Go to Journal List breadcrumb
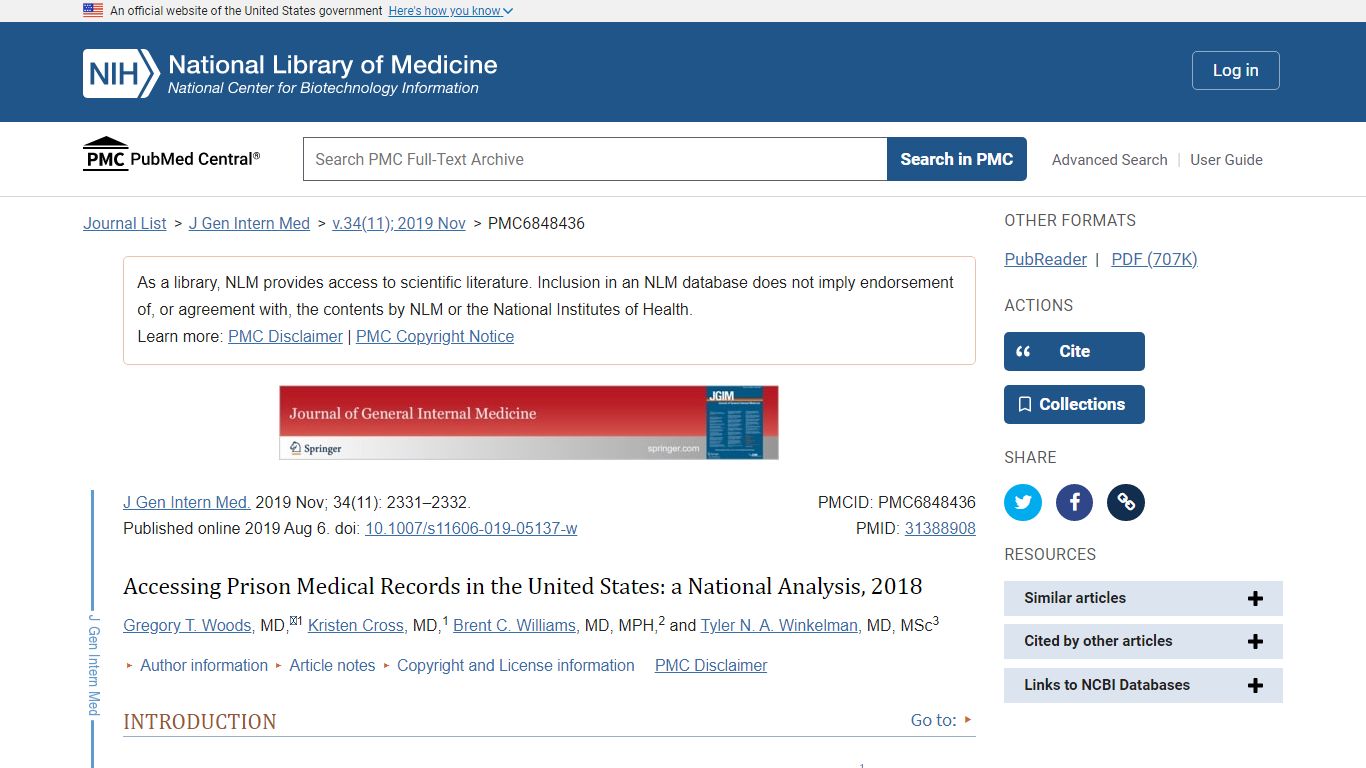 [x=125, y=223]
